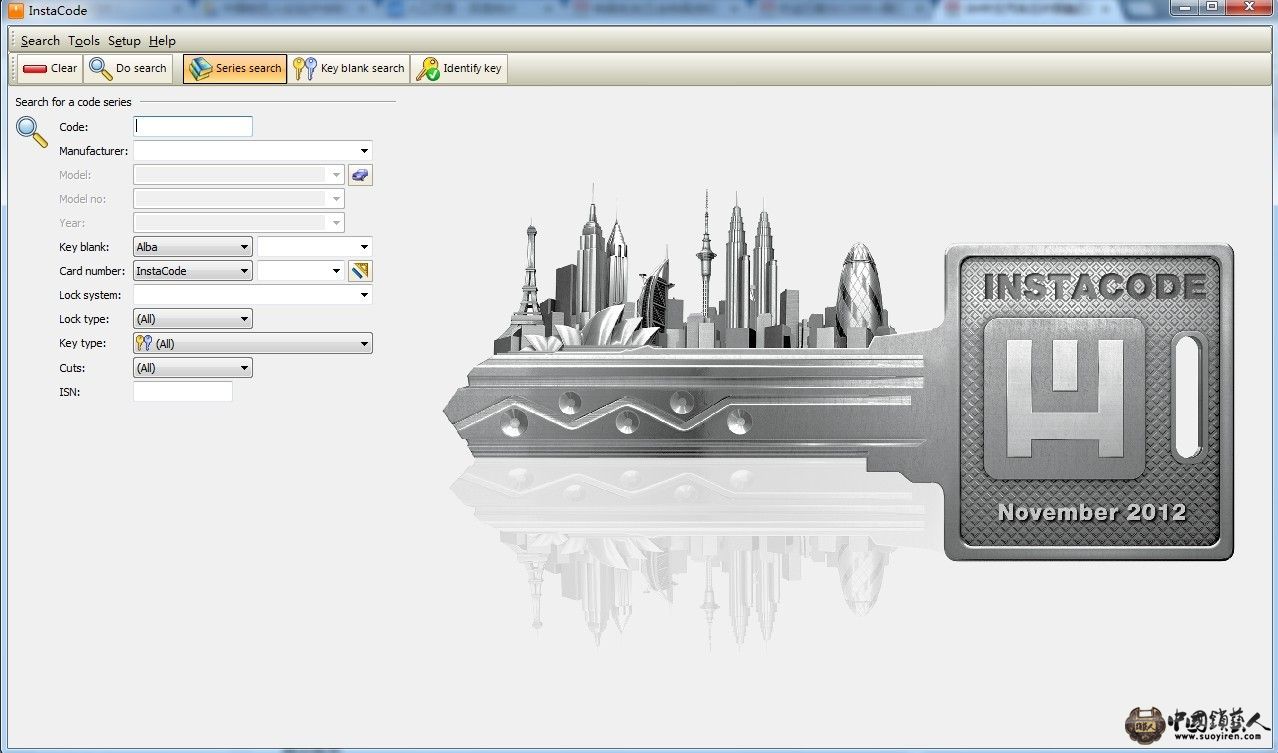This screenshot has height=753, width=1278.
Task: Open the Help menu
Action: coord(162,41)
